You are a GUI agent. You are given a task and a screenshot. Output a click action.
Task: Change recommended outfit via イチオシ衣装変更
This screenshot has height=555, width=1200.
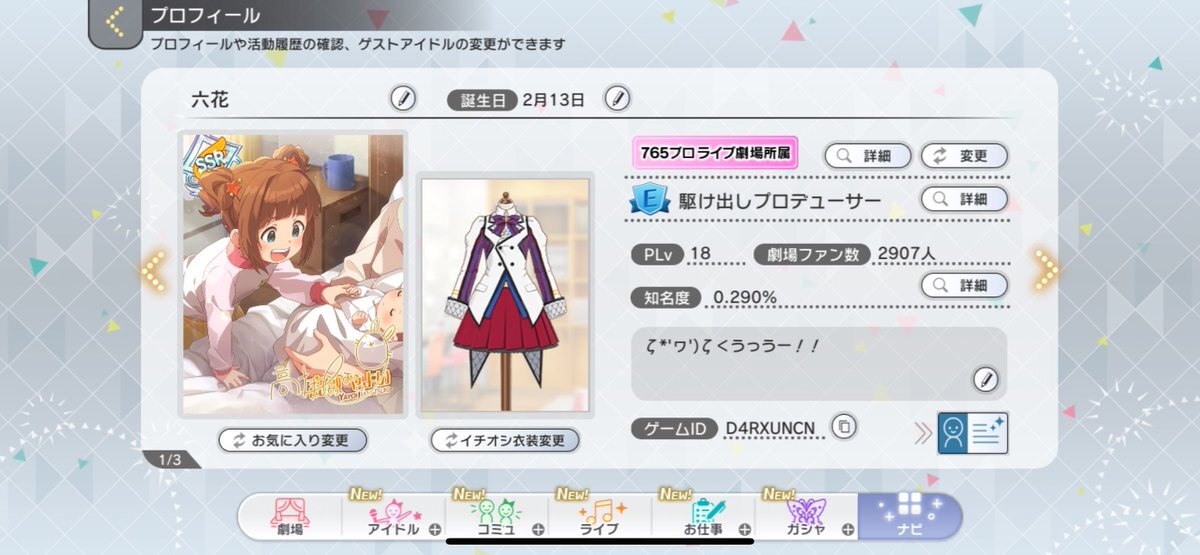point(505,440)
